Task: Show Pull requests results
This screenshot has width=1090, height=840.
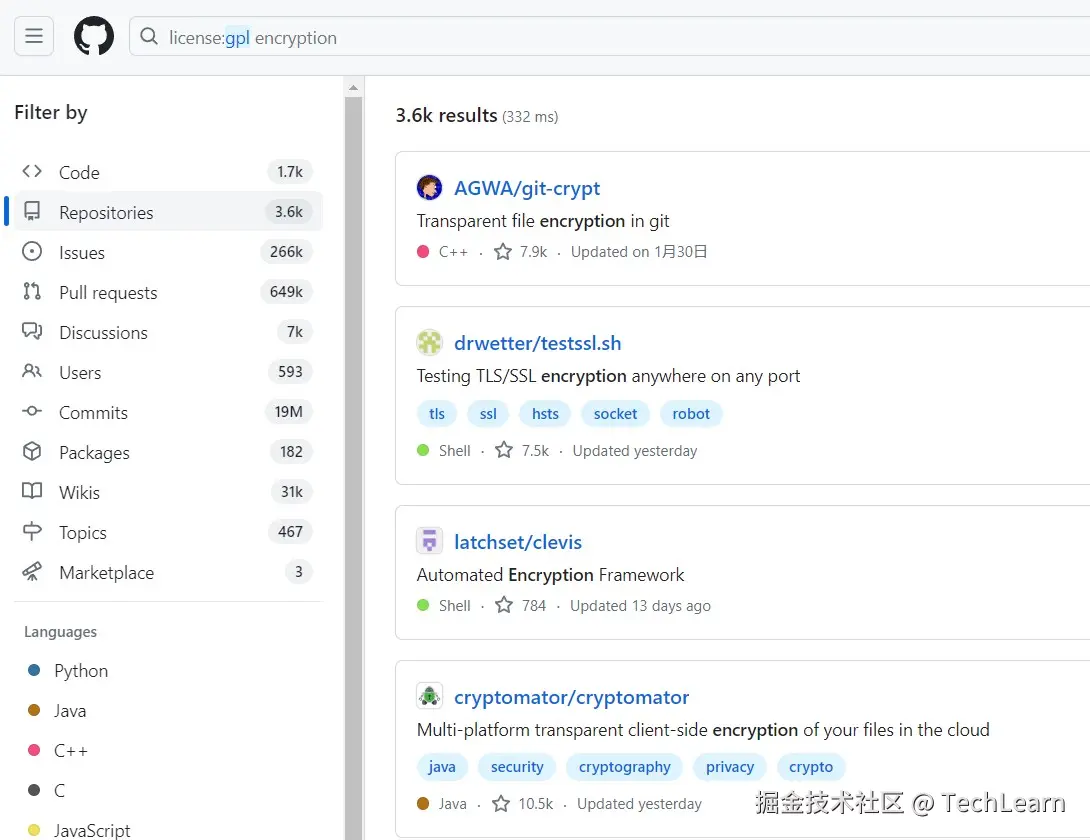Action: click(x=168, y=292)
